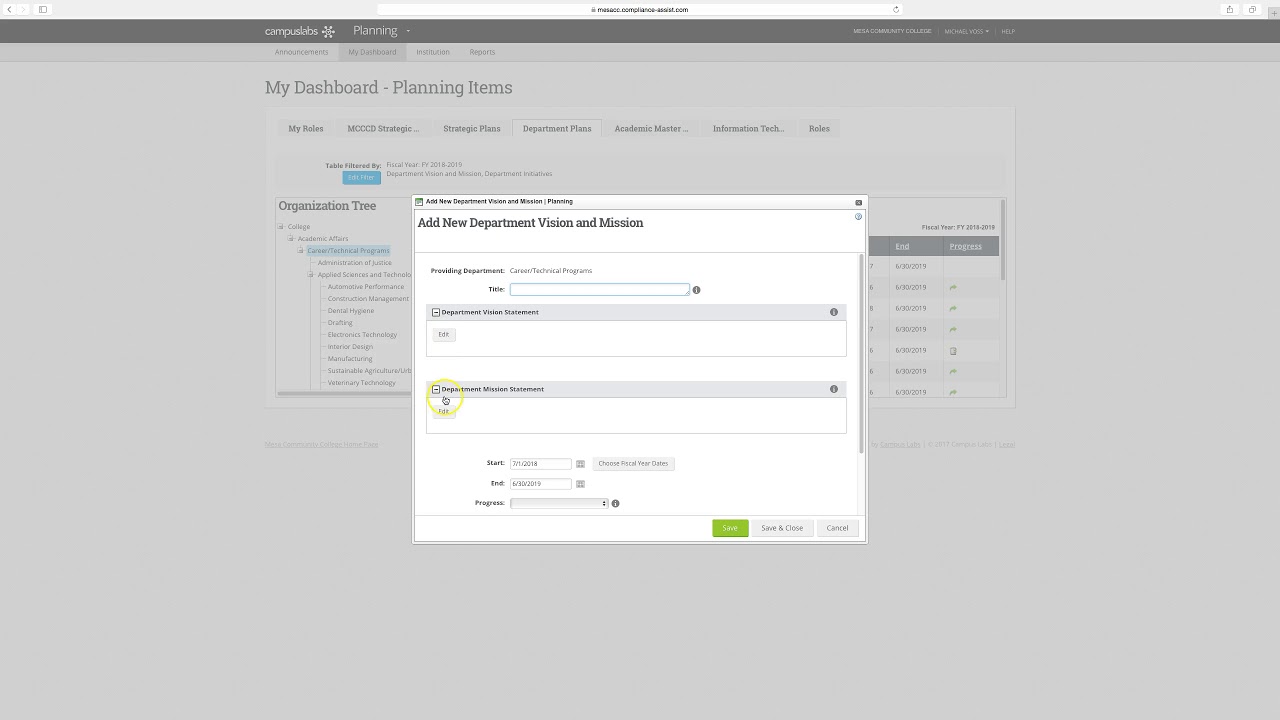This screenshot has height=720, width=1280.
Task: Click Choose Fiscal Year Dates button
Action: [633, 464]
